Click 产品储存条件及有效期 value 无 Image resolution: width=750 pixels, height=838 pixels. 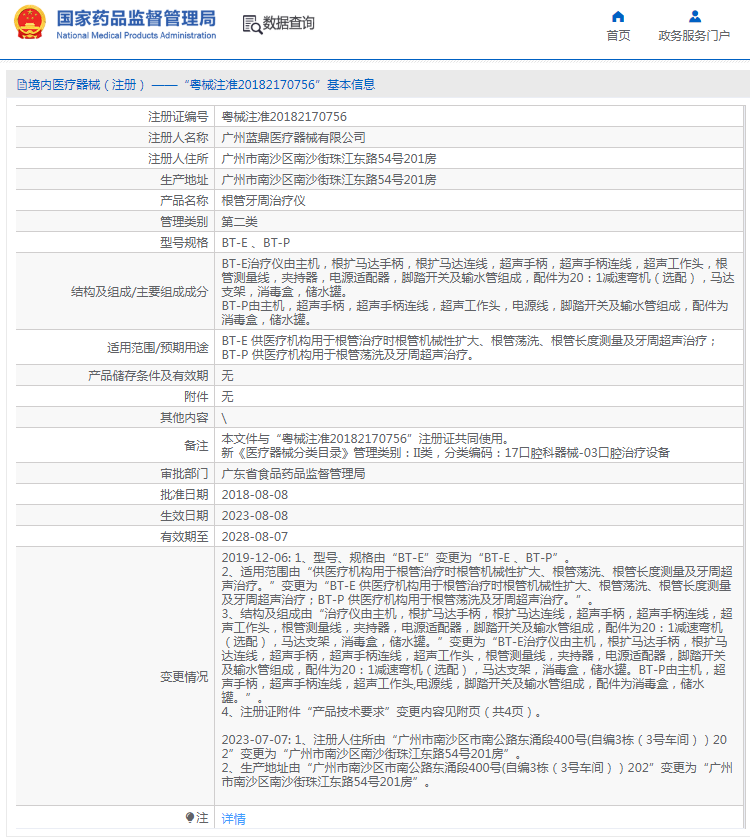[227, 376]
